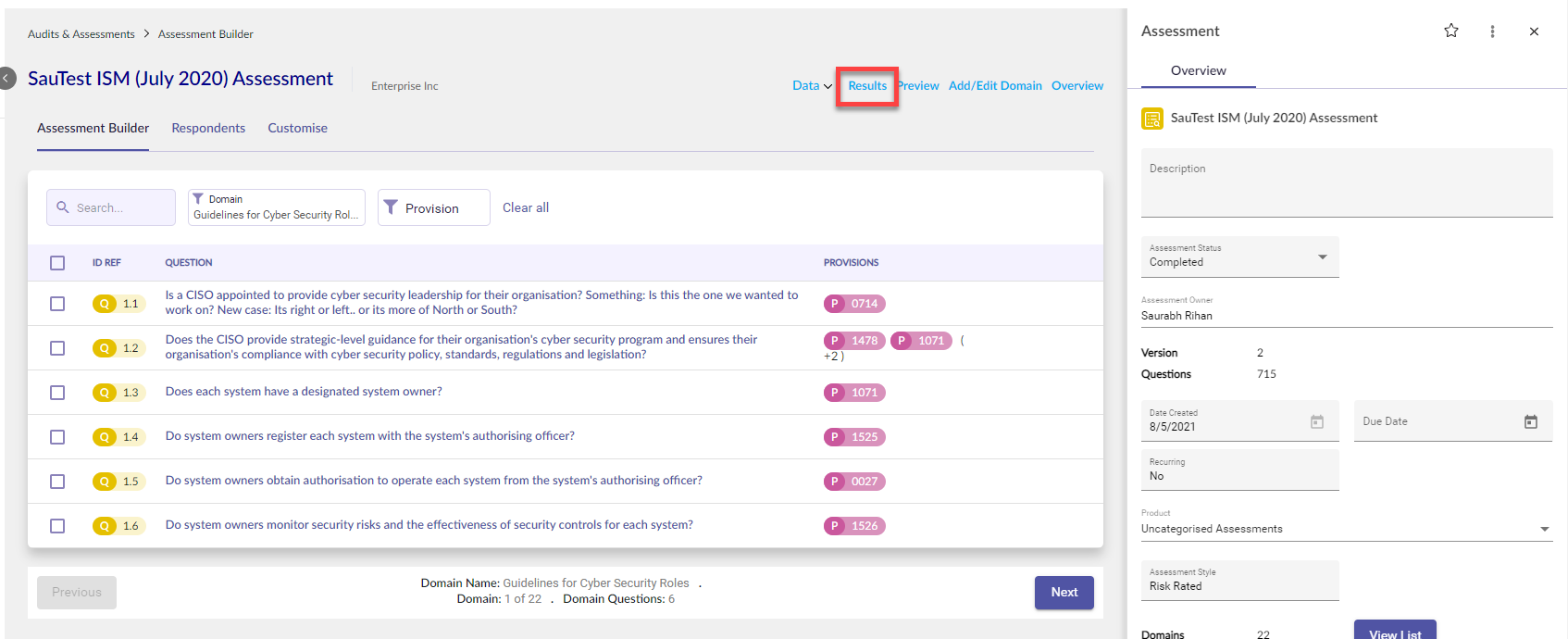Image resolution: width=1568 pixels, height=639 pixels.
Task: Open the Overview link in header
Action: pos(1077,85)
